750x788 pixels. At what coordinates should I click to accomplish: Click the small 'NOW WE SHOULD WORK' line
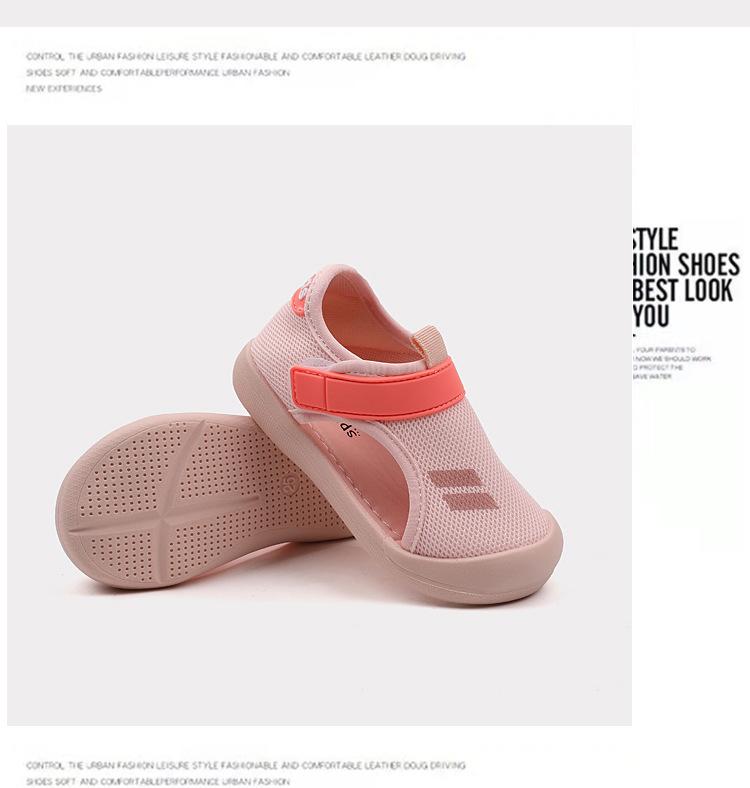pyautogui.click(x=673, y=359)
